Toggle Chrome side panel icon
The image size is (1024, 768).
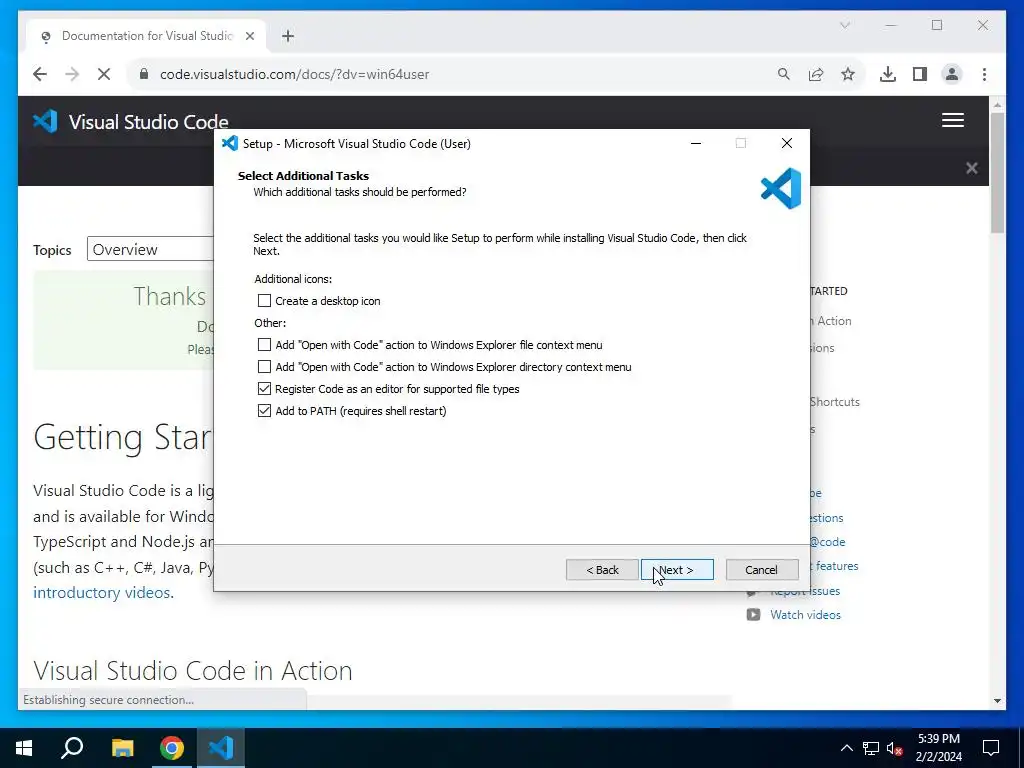pos(920,74)
